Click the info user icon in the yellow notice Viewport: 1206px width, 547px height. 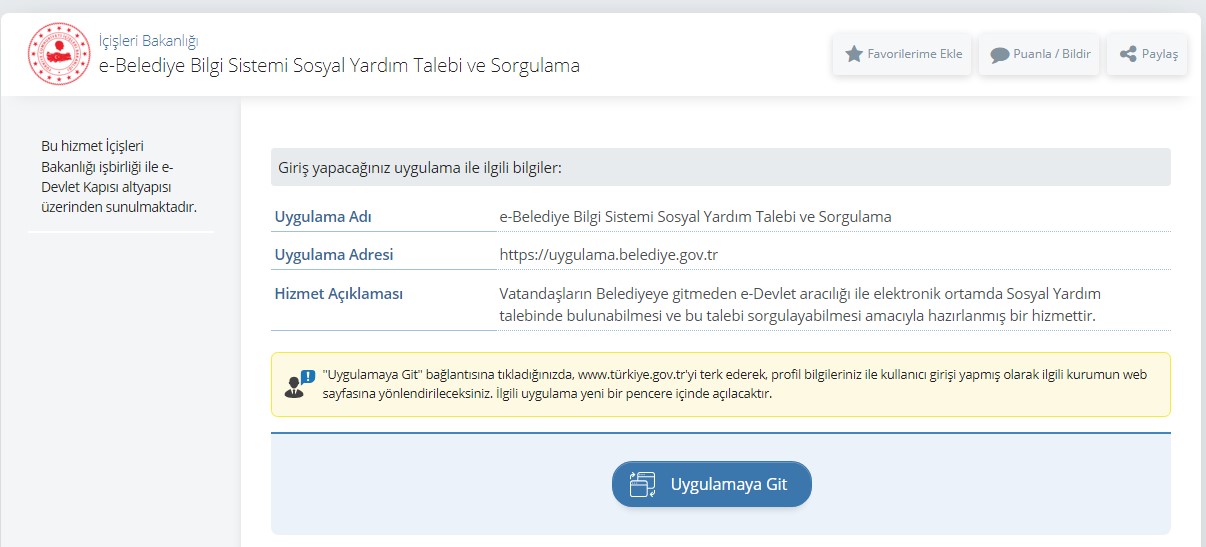tap(299, 384)
